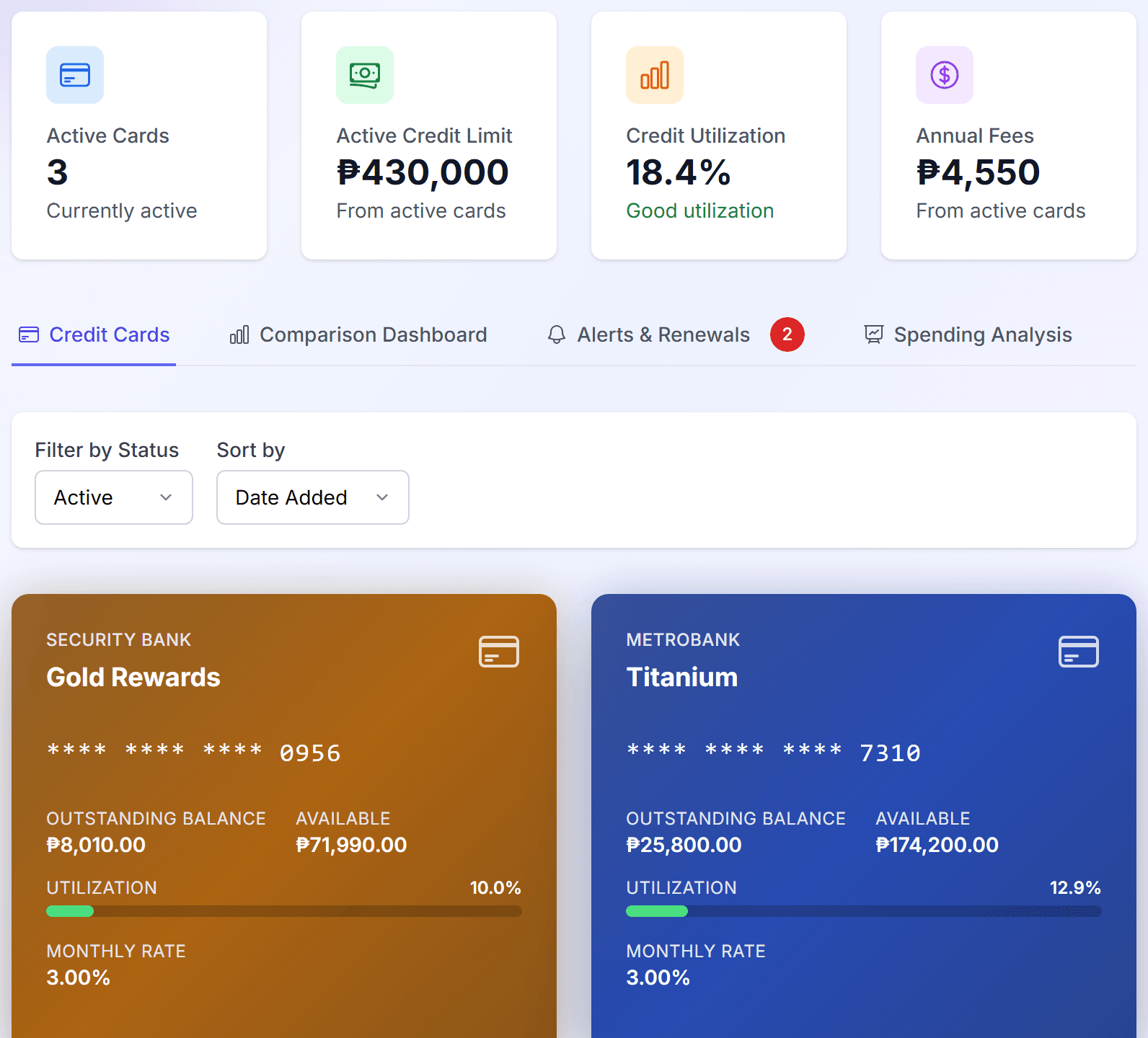Open the Sort by Date Added dropdown

point(313,497)
